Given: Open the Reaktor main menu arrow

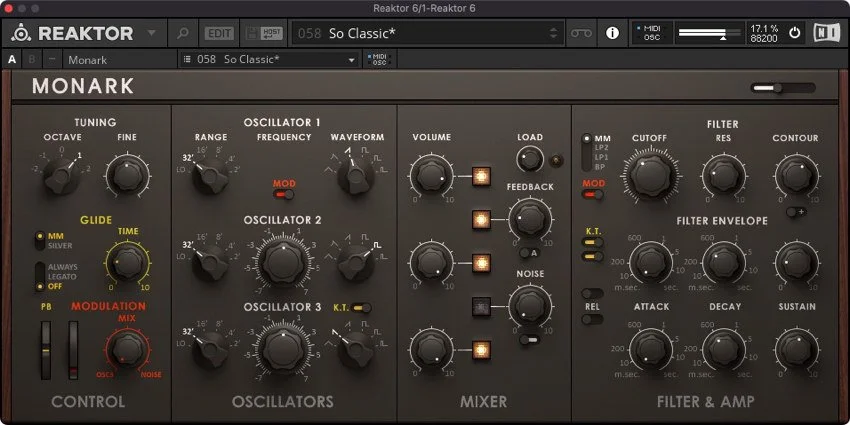Looking at the screenshot, I should [152, 33].
